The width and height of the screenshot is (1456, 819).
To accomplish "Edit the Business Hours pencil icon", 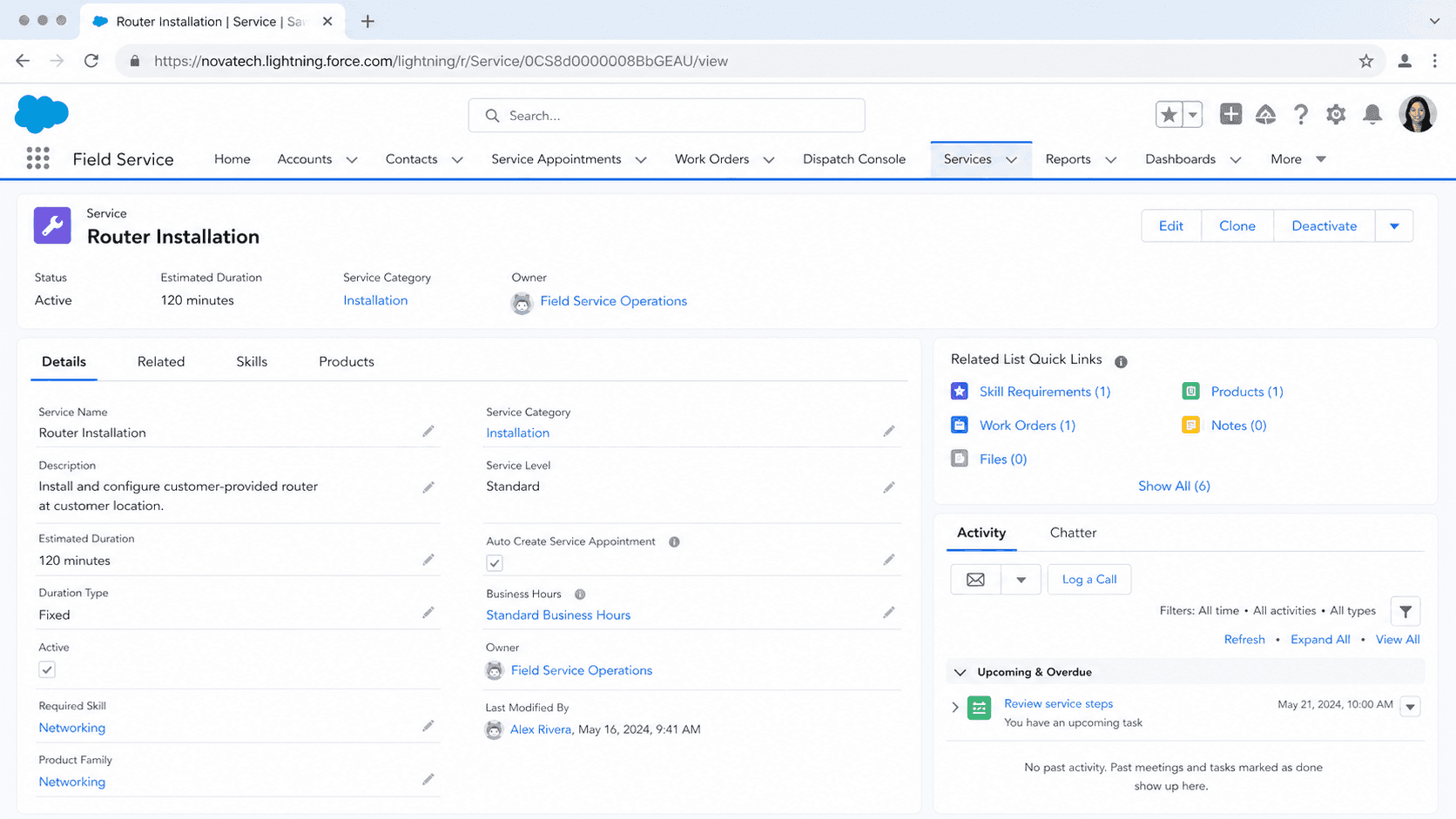I will pos(889,613).
